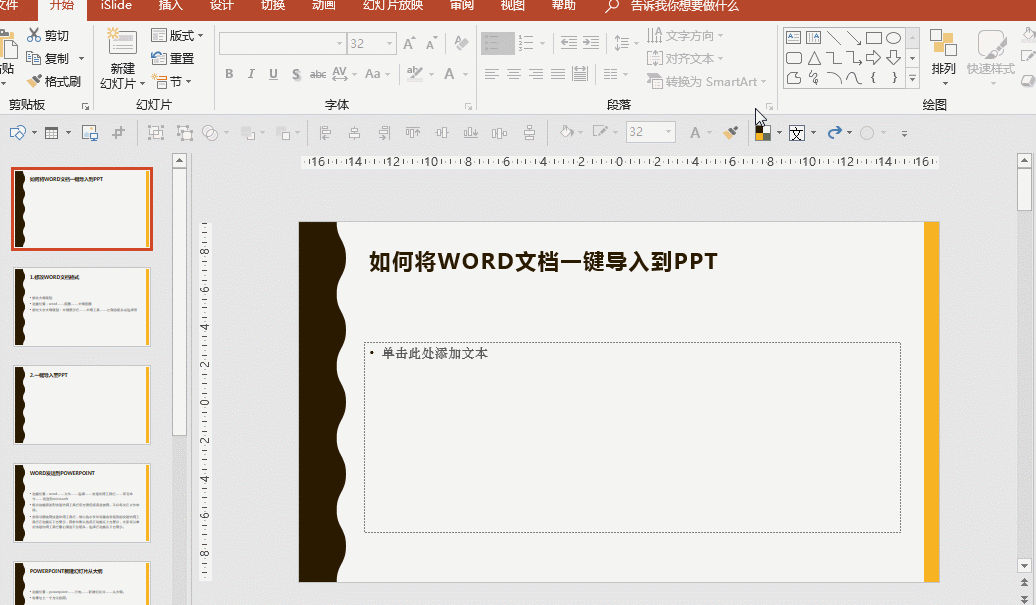The height and width of the screenshot is (605, 1036).
Task: Click the distribute horizontally icon
Action: point(500,133)
